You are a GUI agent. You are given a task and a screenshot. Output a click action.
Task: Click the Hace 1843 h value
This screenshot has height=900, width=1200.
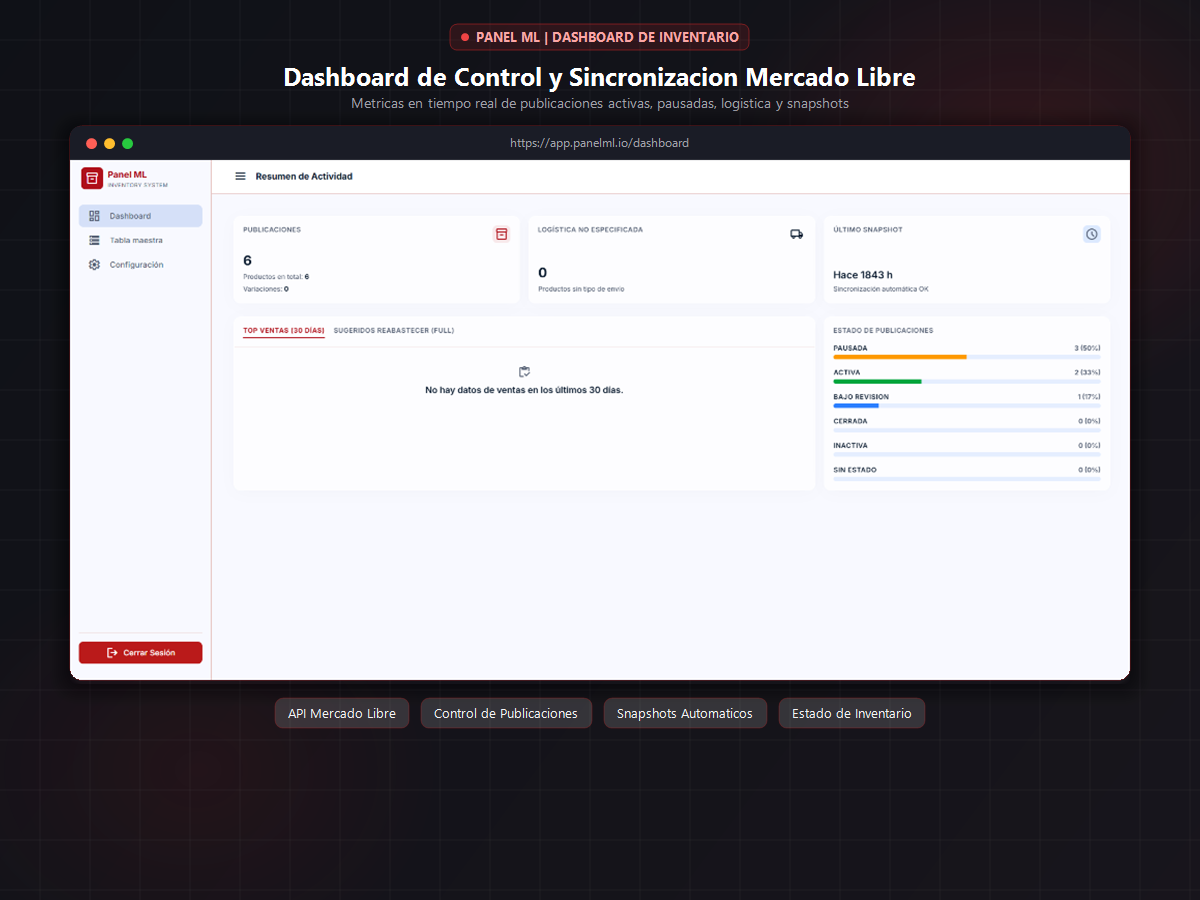pyautogui.click(x=863, y=275)
